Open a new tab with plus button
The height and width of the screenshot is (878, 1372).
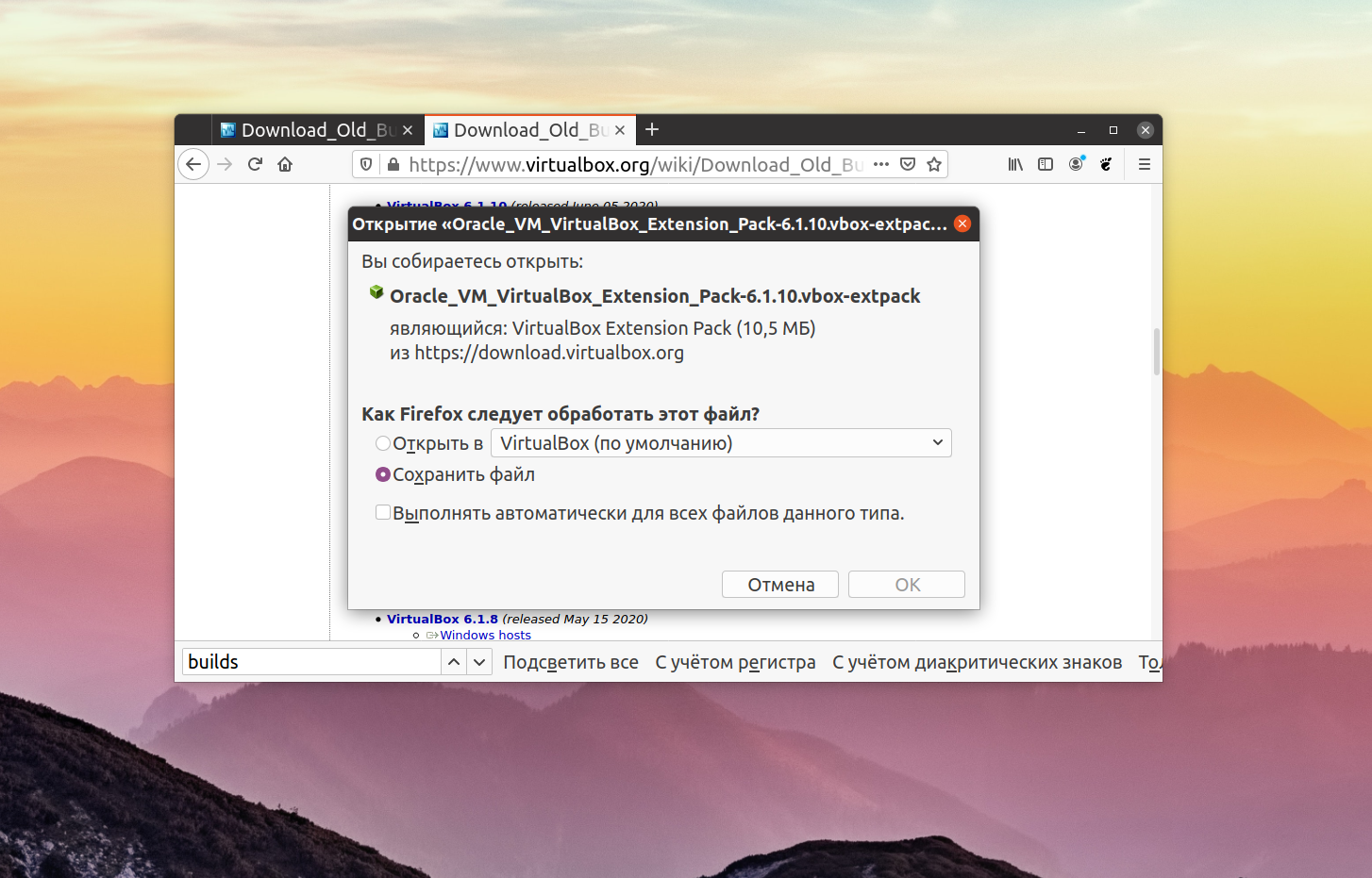(x=652, y=129)
